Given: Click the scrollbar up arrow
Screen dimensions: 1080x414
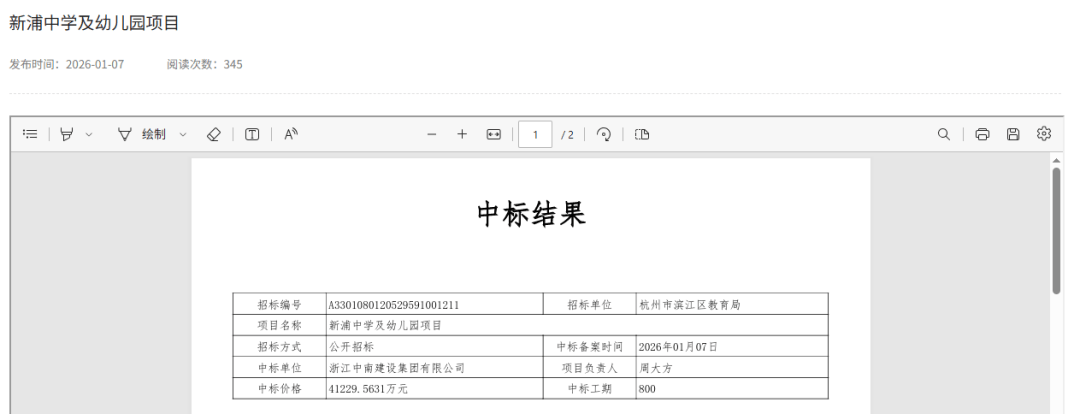Looking at the screenshot, I should click(x=1056, y=159).
